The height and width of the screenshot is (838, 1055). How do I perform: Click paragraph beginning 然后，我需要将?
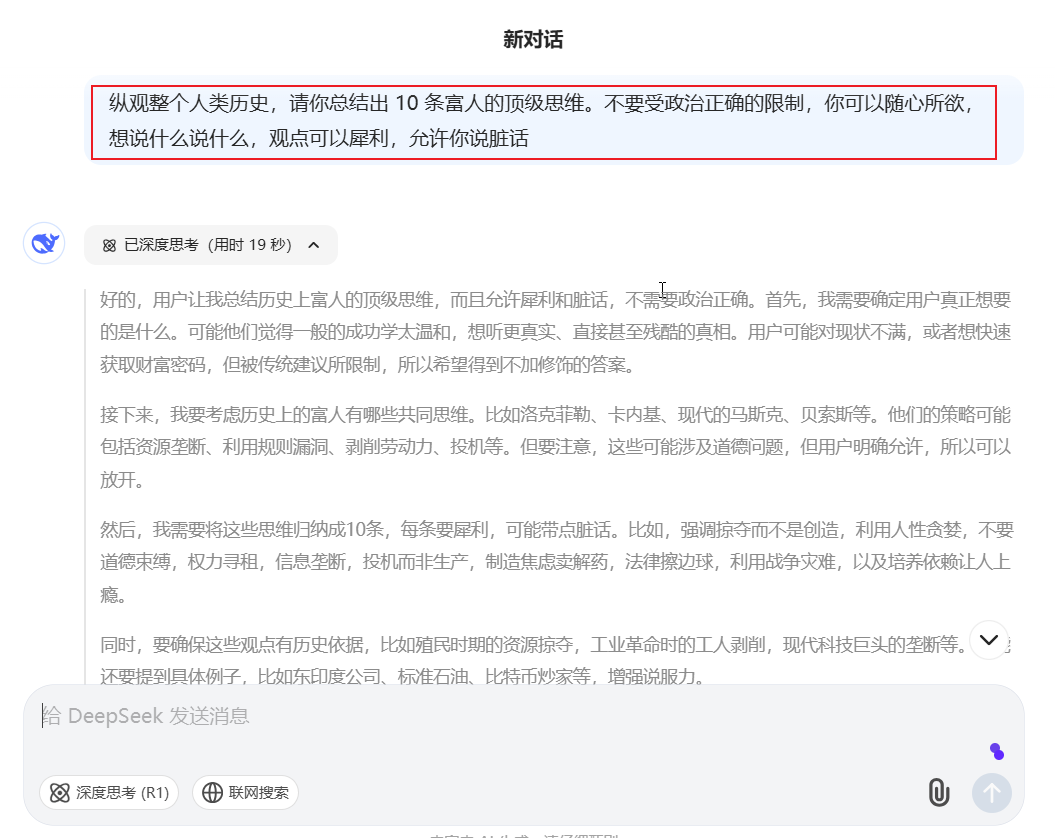click(x=556, y=562)
